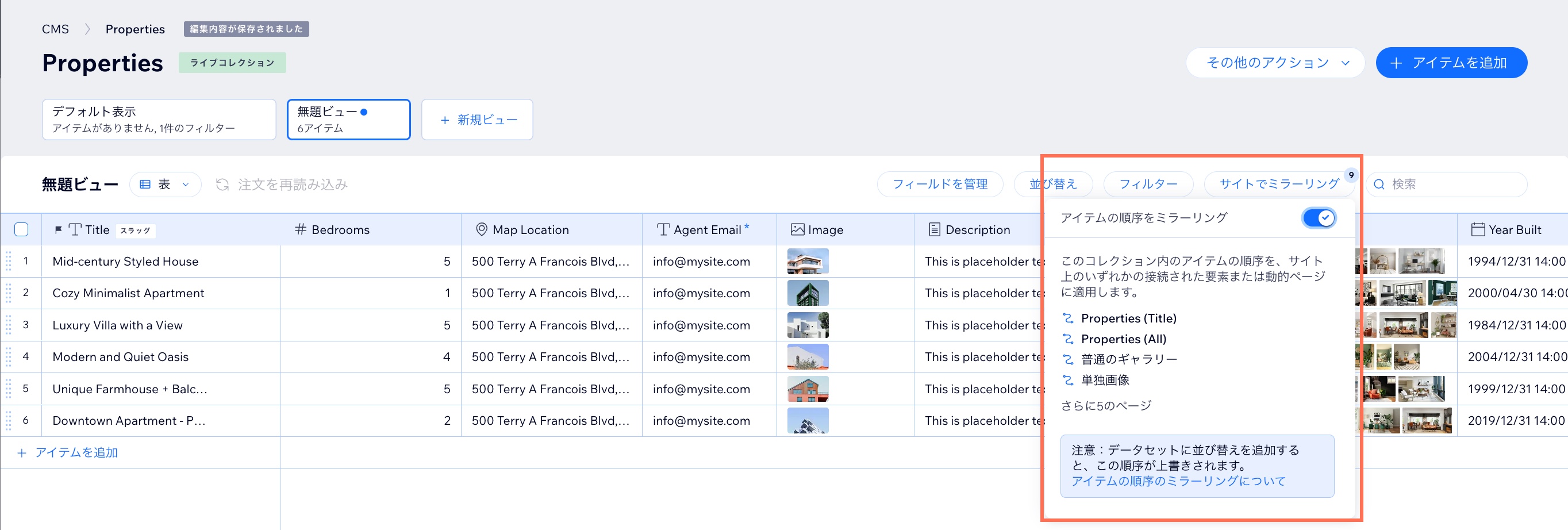Disable the アイテムの順序をミラーリング toggle

point(1319,217)
